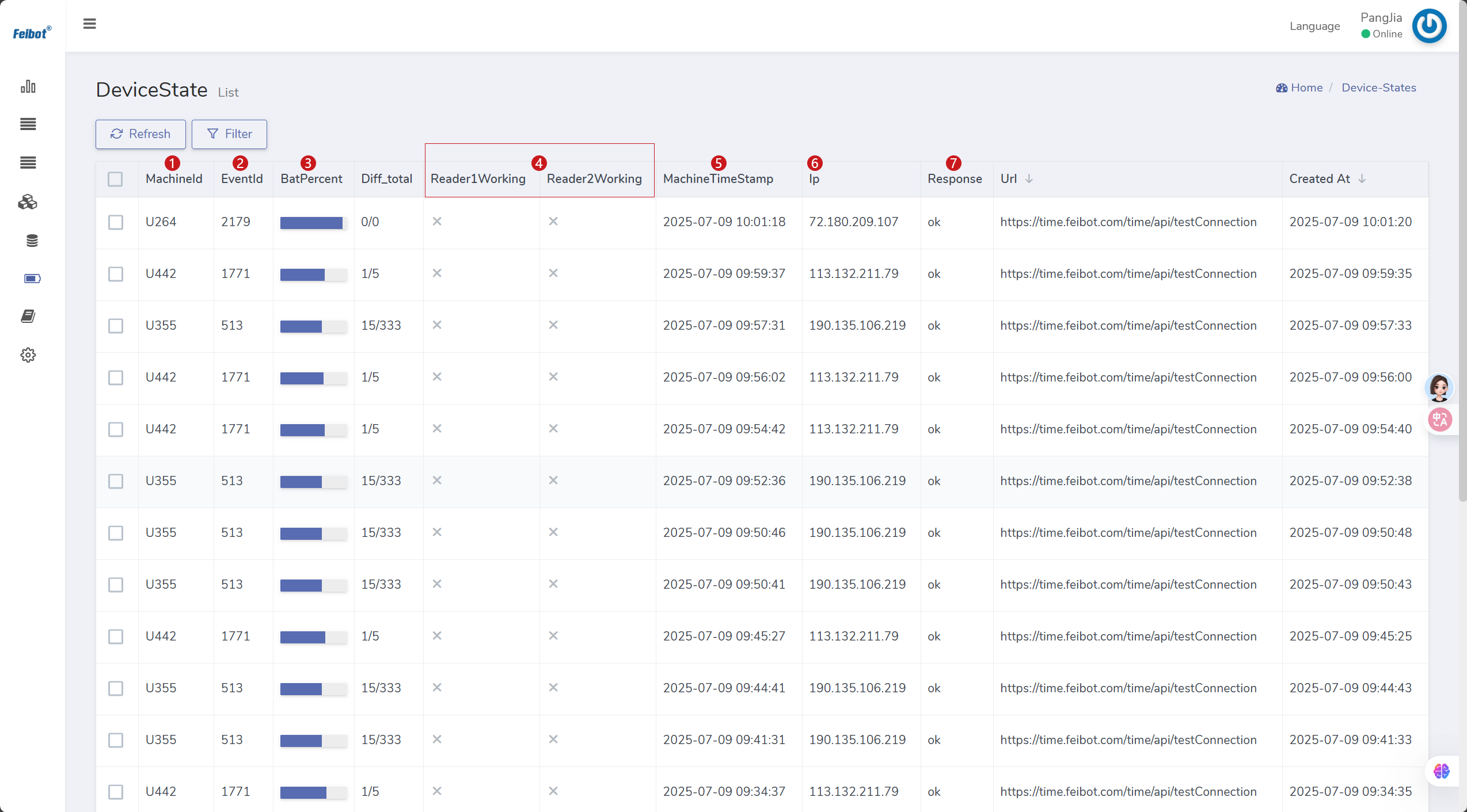Click the Ip column header
The width and height of the screenshot is (1467, 812).
(814, 179)
